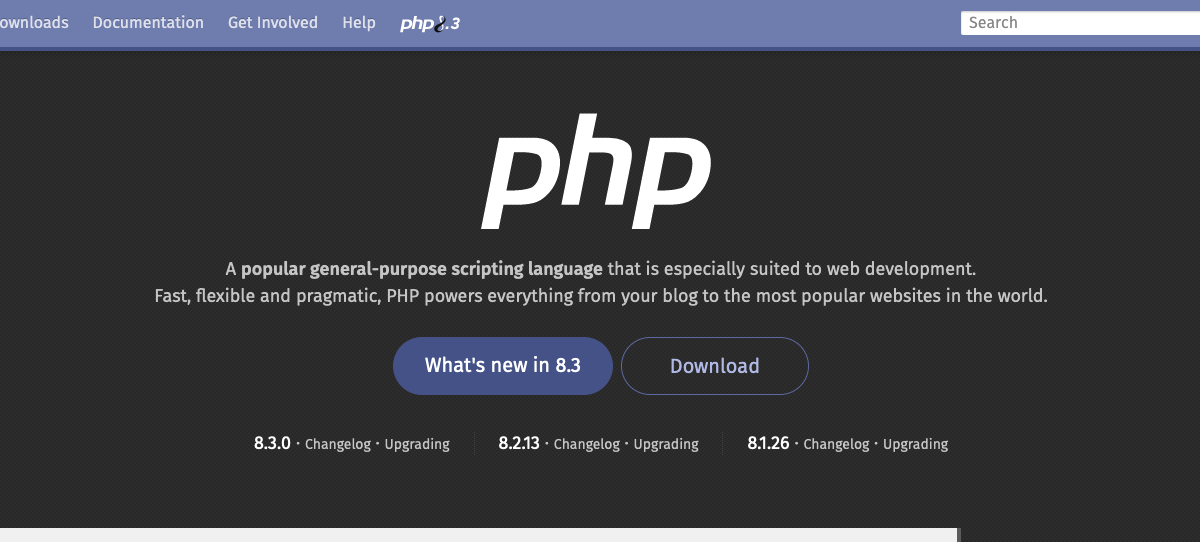The image size is (1200, 542).
Task: Open Changelog for version 8.3.0
Action: point(338,444)
